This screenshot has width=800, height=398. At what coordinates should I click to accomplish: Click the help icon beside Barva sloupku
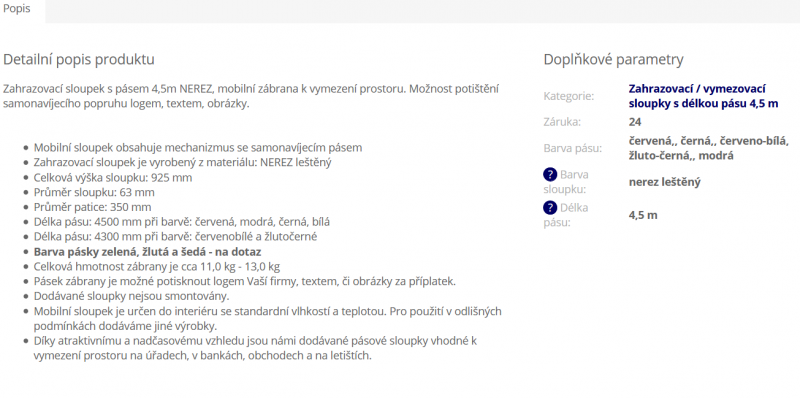pos(549,175)
